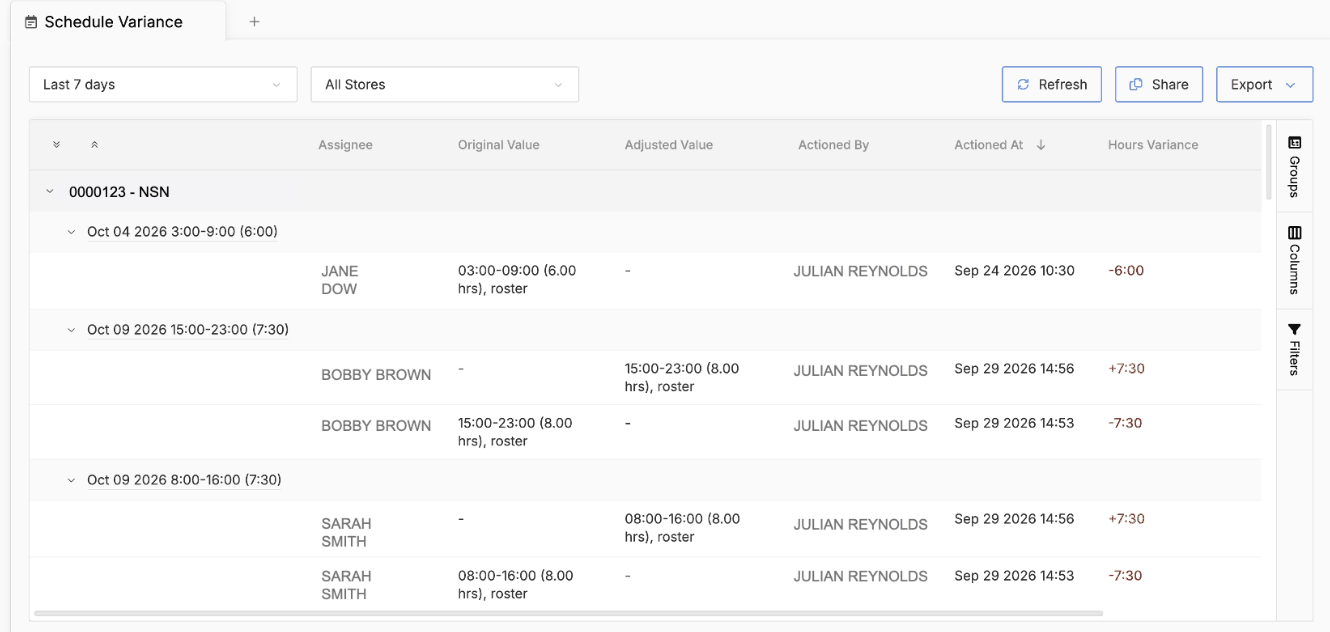Sort by Hours Variance column header
This screenshot has width=1330, height=632.
(x=1153, y=145)
